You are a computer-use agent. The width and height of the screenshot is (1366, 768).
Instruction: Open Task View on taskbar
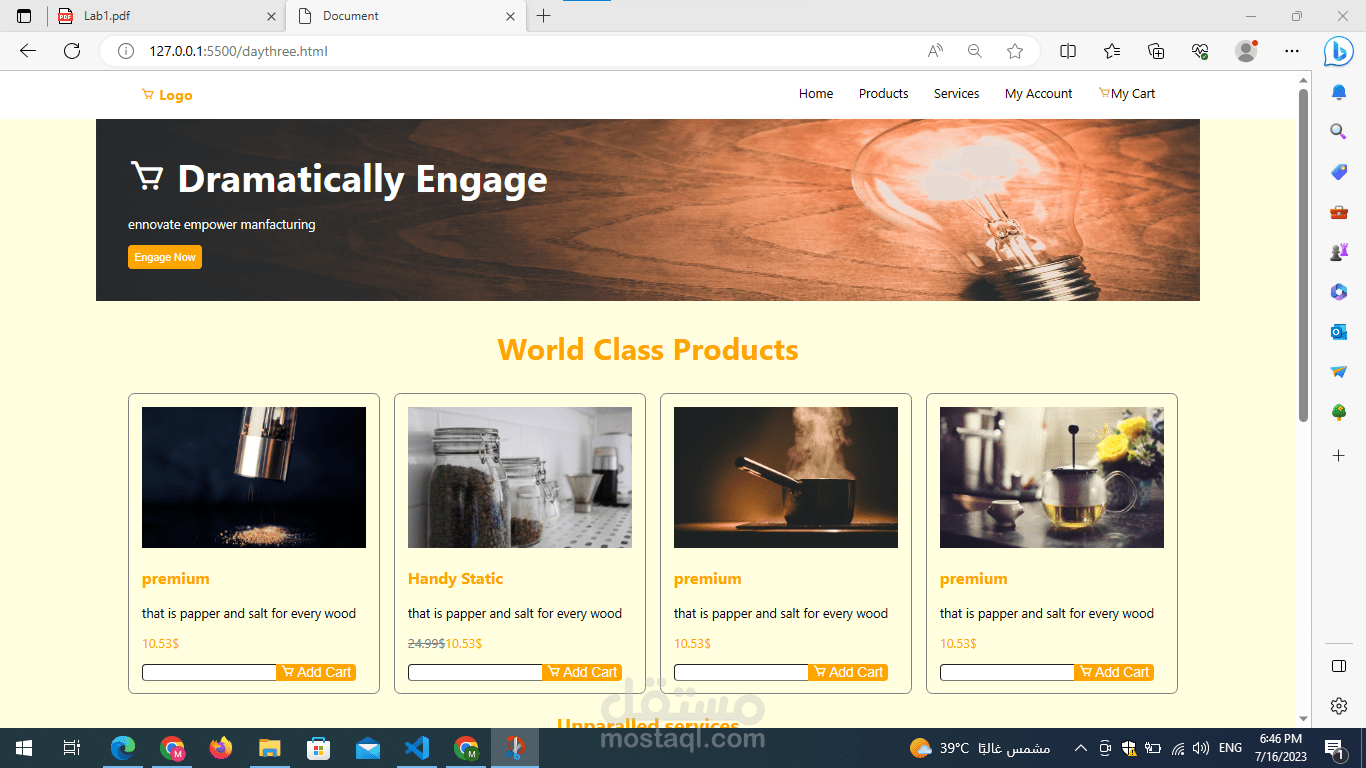click(72, 748)
